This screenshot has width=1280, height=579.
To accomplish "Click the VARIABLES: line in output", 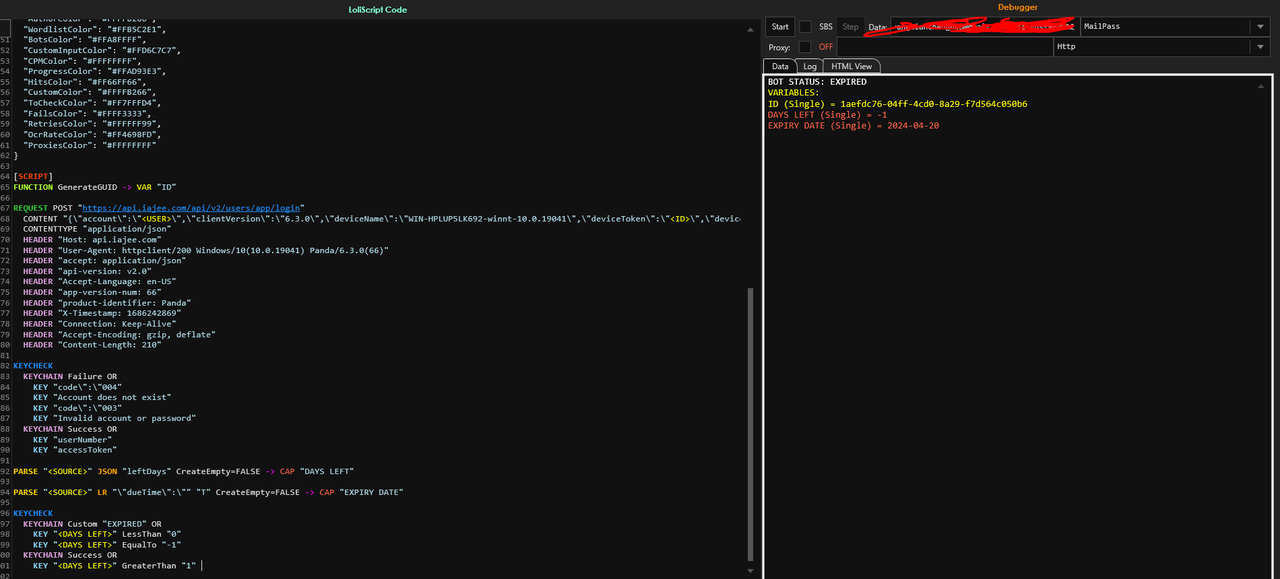I will click(x=794, y=93).
